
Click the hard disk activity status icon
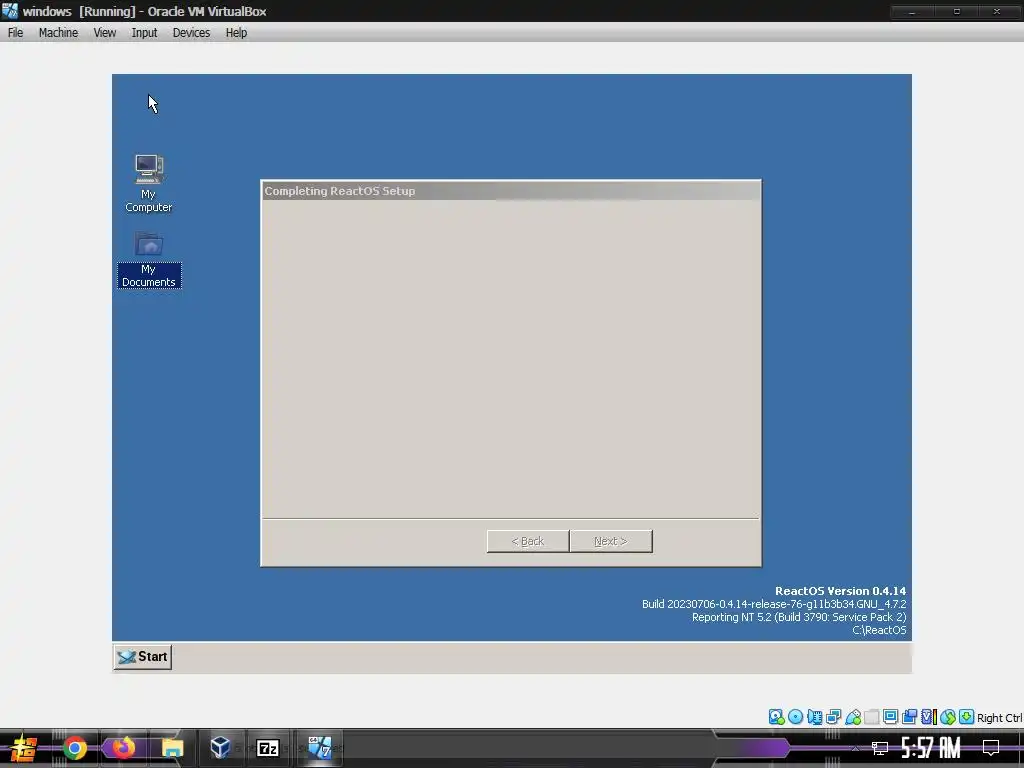776,717
